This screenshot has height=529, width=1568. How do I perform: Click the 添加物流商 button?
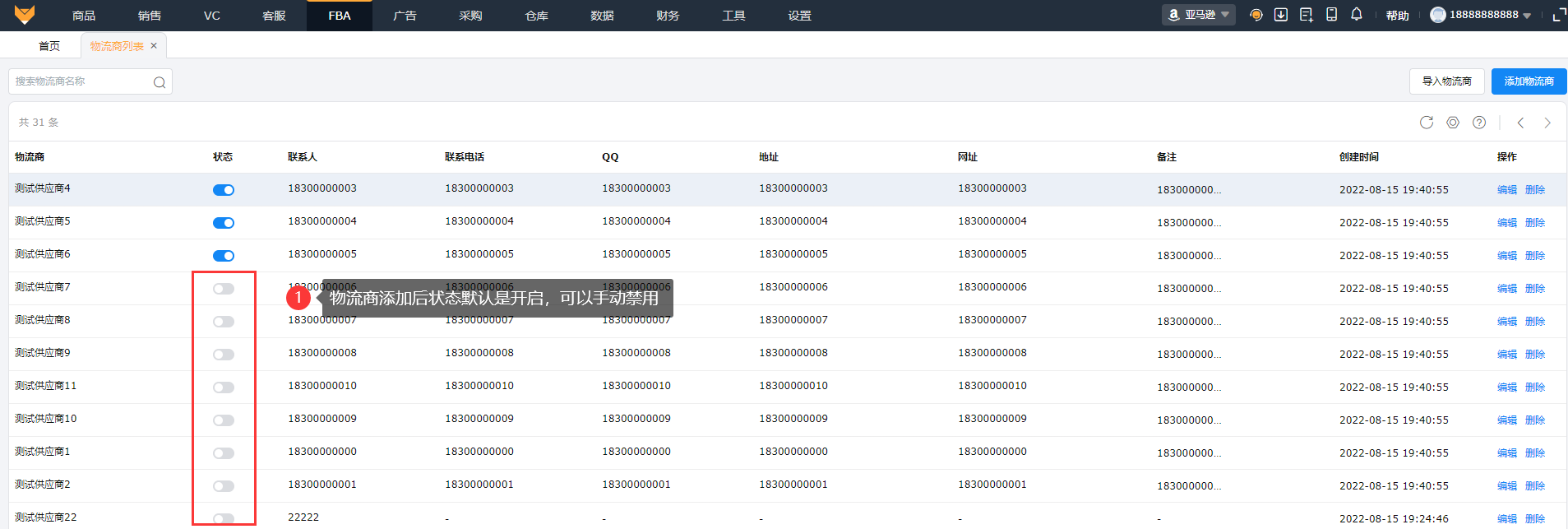1529,81
